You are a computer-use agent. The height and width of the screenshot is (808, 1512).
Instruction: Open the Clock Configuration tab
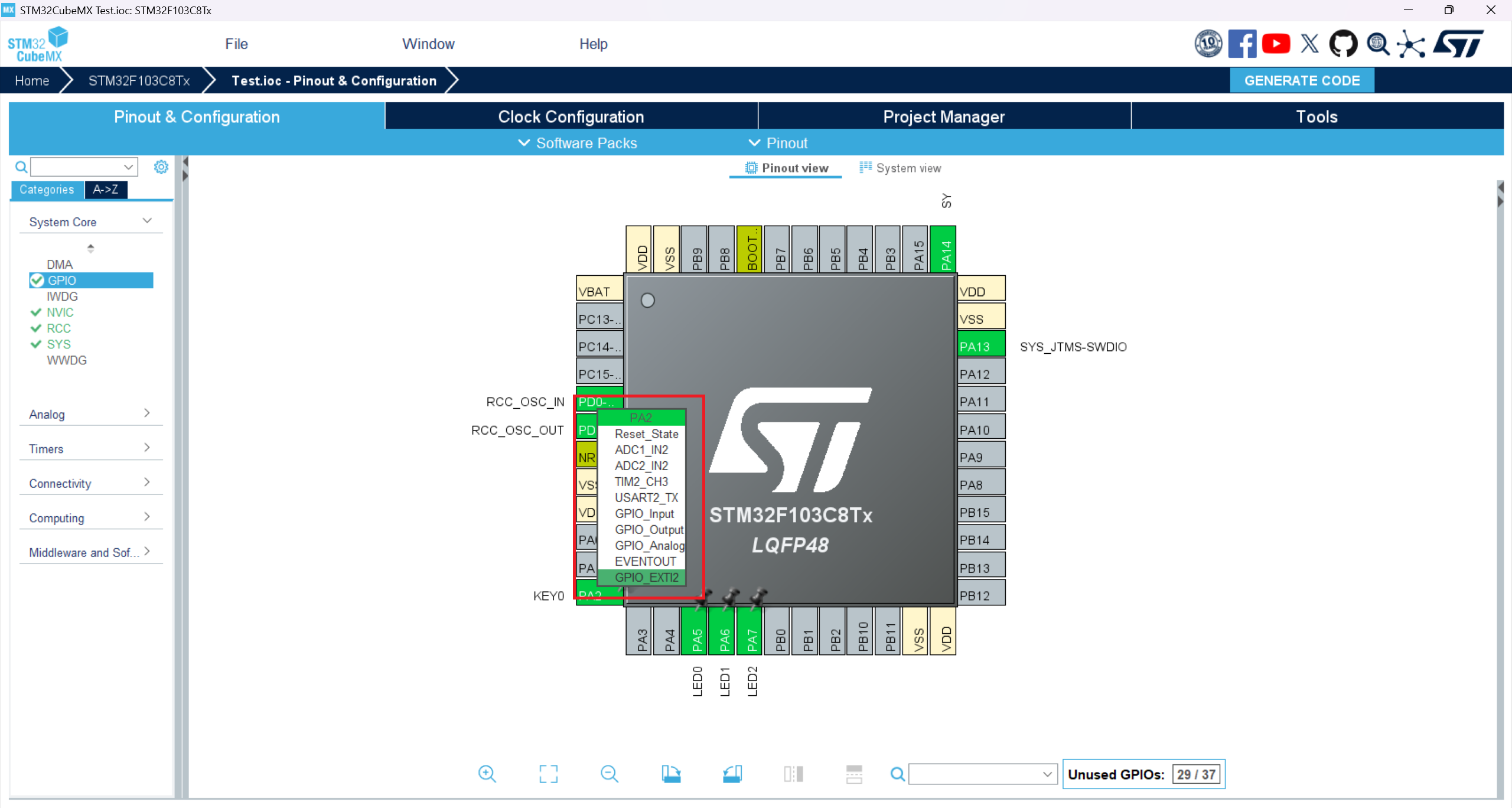(x=571, y=116)
